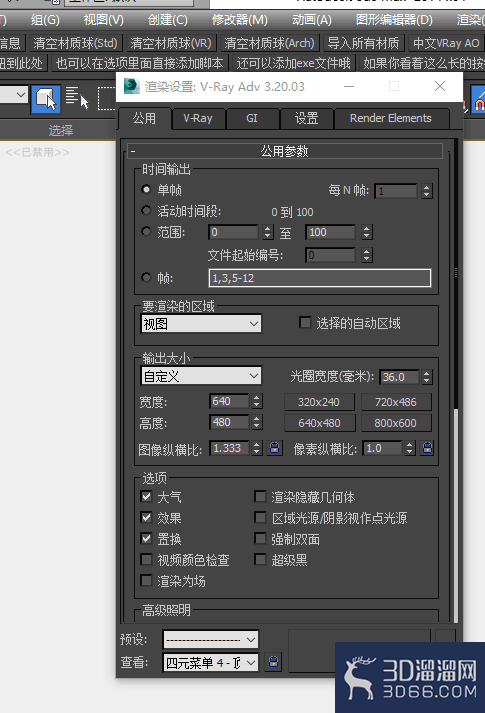
Task: Open the Group (组) menu
Action: tap(45, 20)
